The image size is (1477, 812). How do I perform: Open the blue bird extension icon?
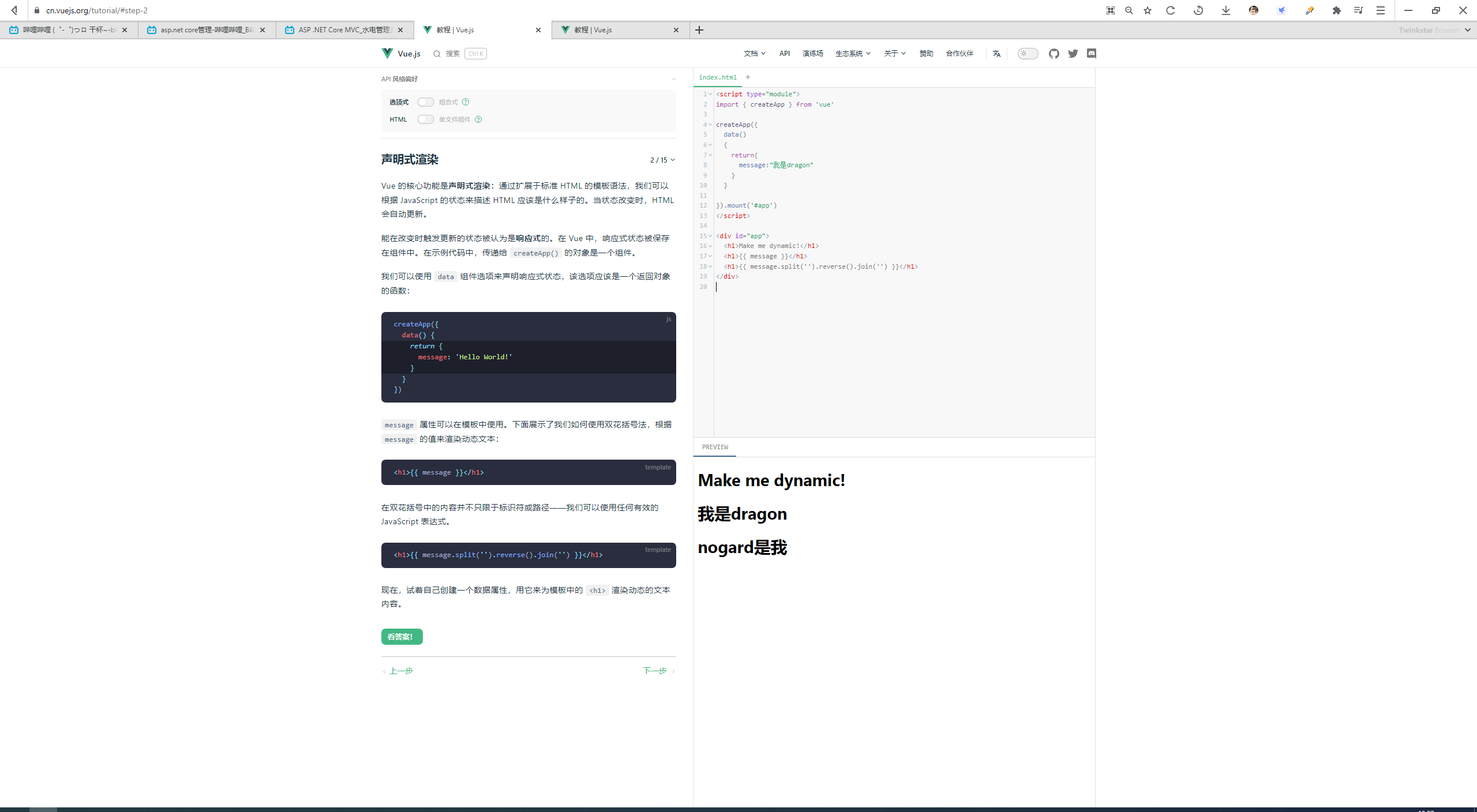coord(1281,10)
